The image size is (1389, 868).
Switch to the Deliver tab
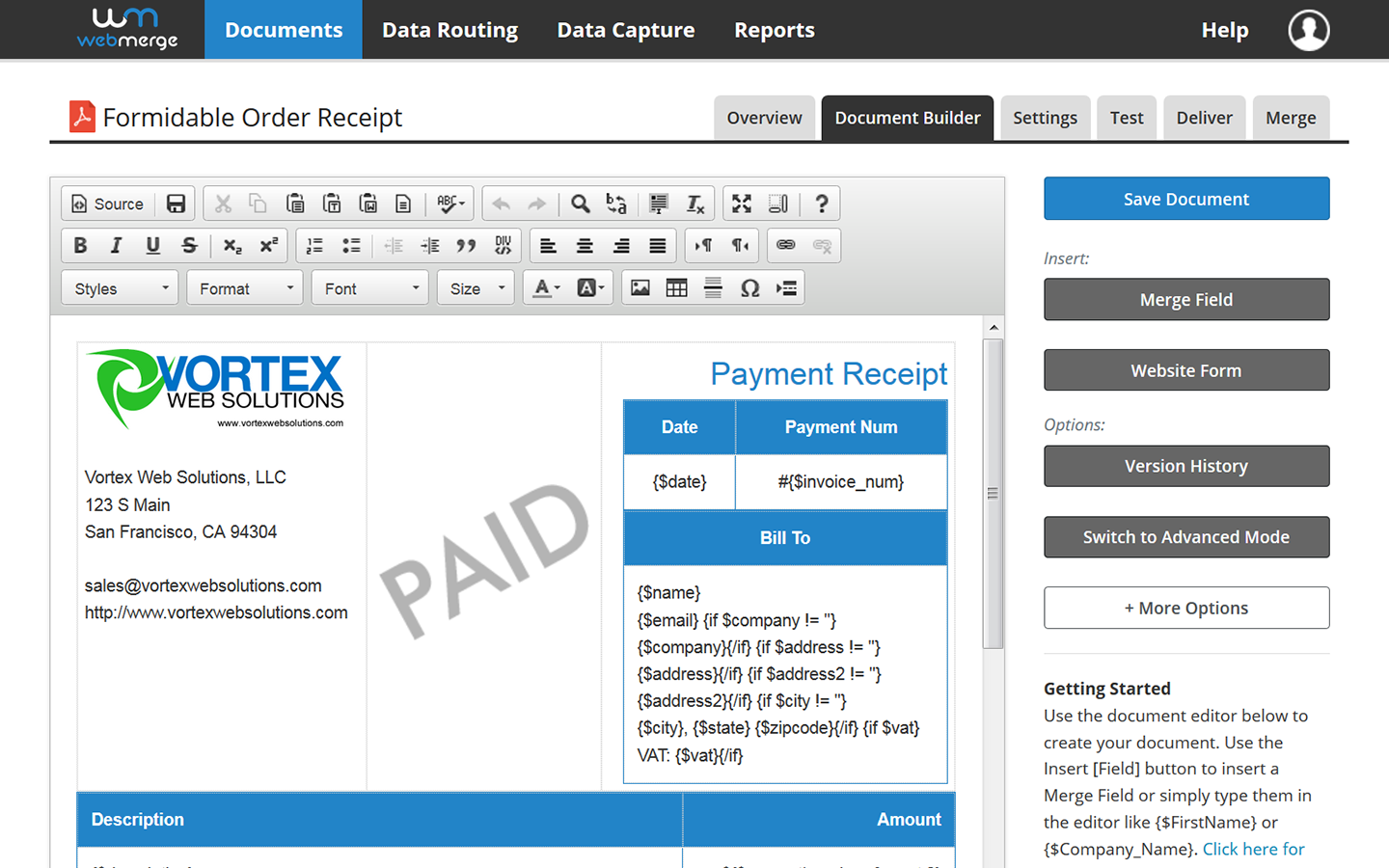[1205, 118]
